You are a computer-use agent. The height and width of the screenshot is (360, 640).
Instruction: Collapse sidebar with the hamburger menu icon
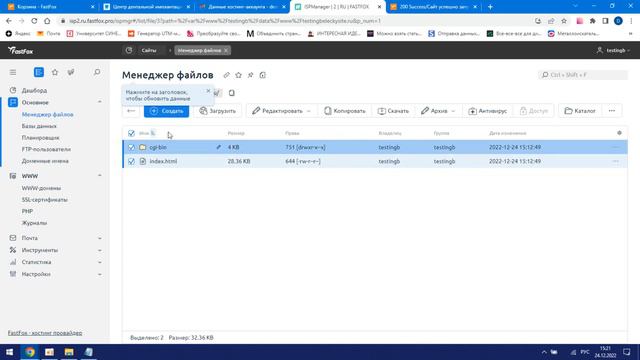[x=13, y=72]
